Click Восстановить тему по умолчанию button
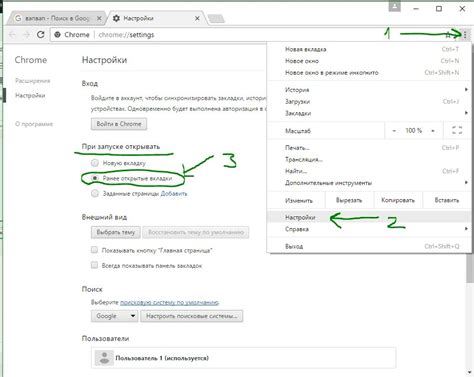Image resolution: width=474 pixels, height=377 pixels. click(x=196, y=232)
